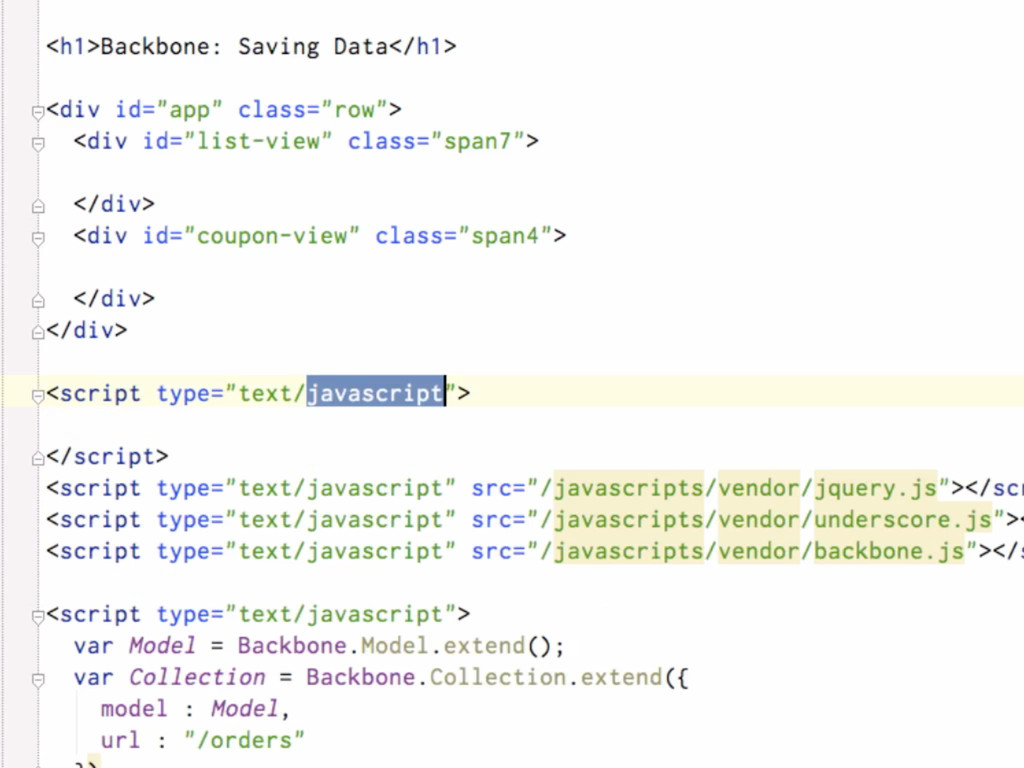Click the opening script tag before Model
The image size is (1024, 768).
[x=258, y=614]
